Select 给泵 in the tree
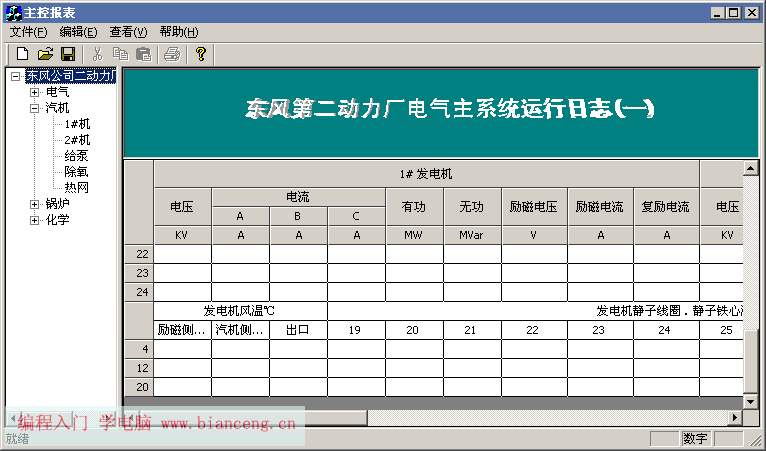Viewport: 766px width, 451px height. pyautogui.click(x=76, y=156)
